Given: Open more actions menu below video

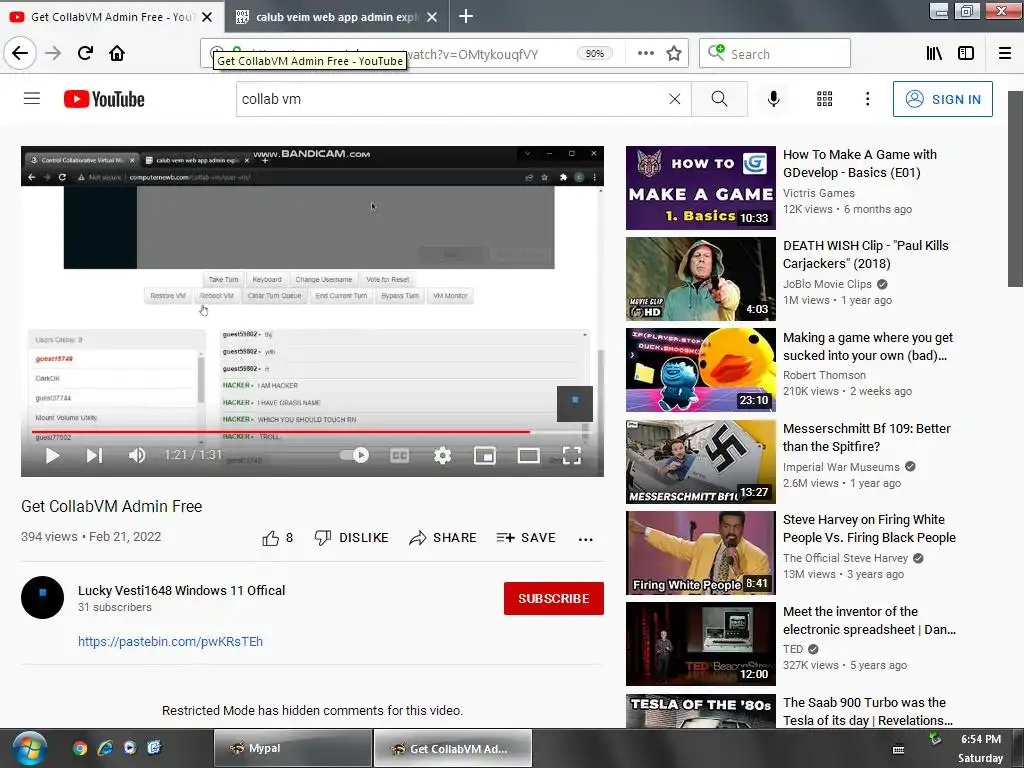Looking at the screenshot, I should pos(586,539).
